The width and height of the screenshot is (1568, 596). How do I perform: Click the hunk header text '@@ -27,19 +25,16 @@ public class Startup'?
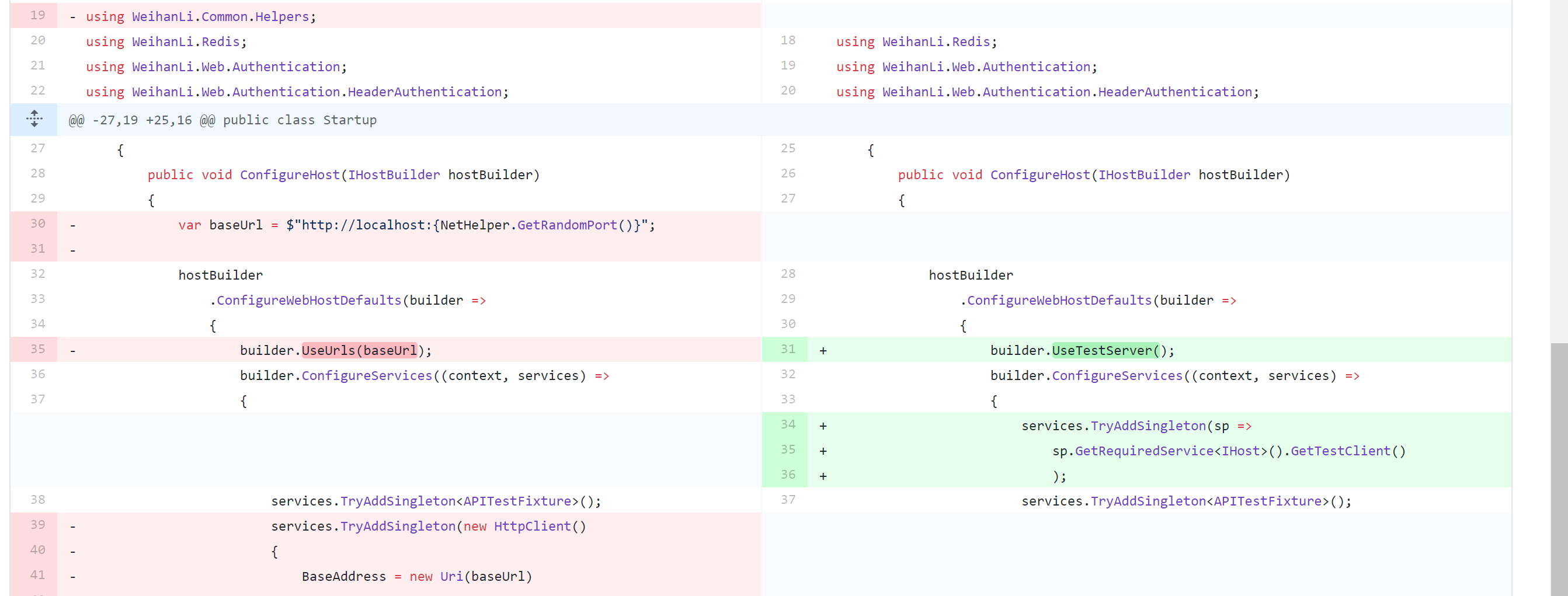tap(222, 120)
